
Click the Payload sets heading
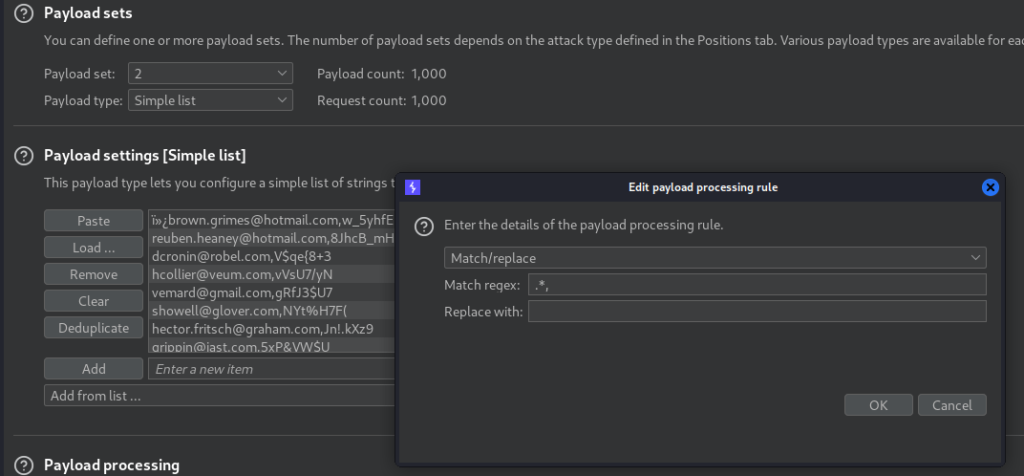[88, 13]
